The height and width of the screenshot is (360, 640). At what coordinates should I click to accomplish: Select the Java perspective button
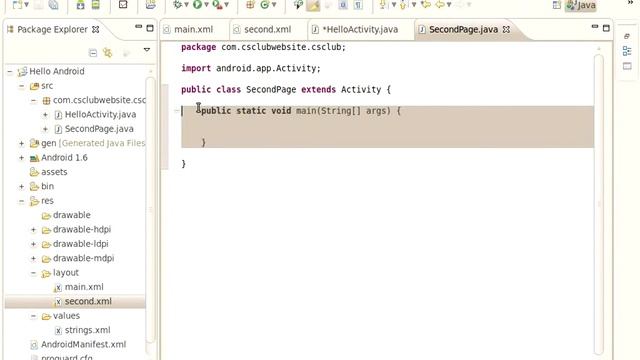tap(581, 5)
